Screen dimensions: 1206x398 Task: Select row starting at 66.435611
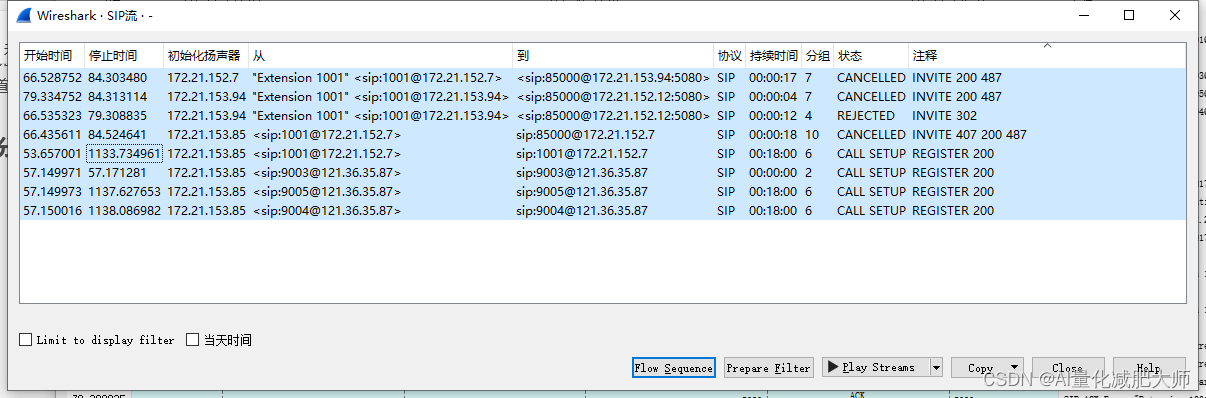pyautogui.click(x=603, y=134)
